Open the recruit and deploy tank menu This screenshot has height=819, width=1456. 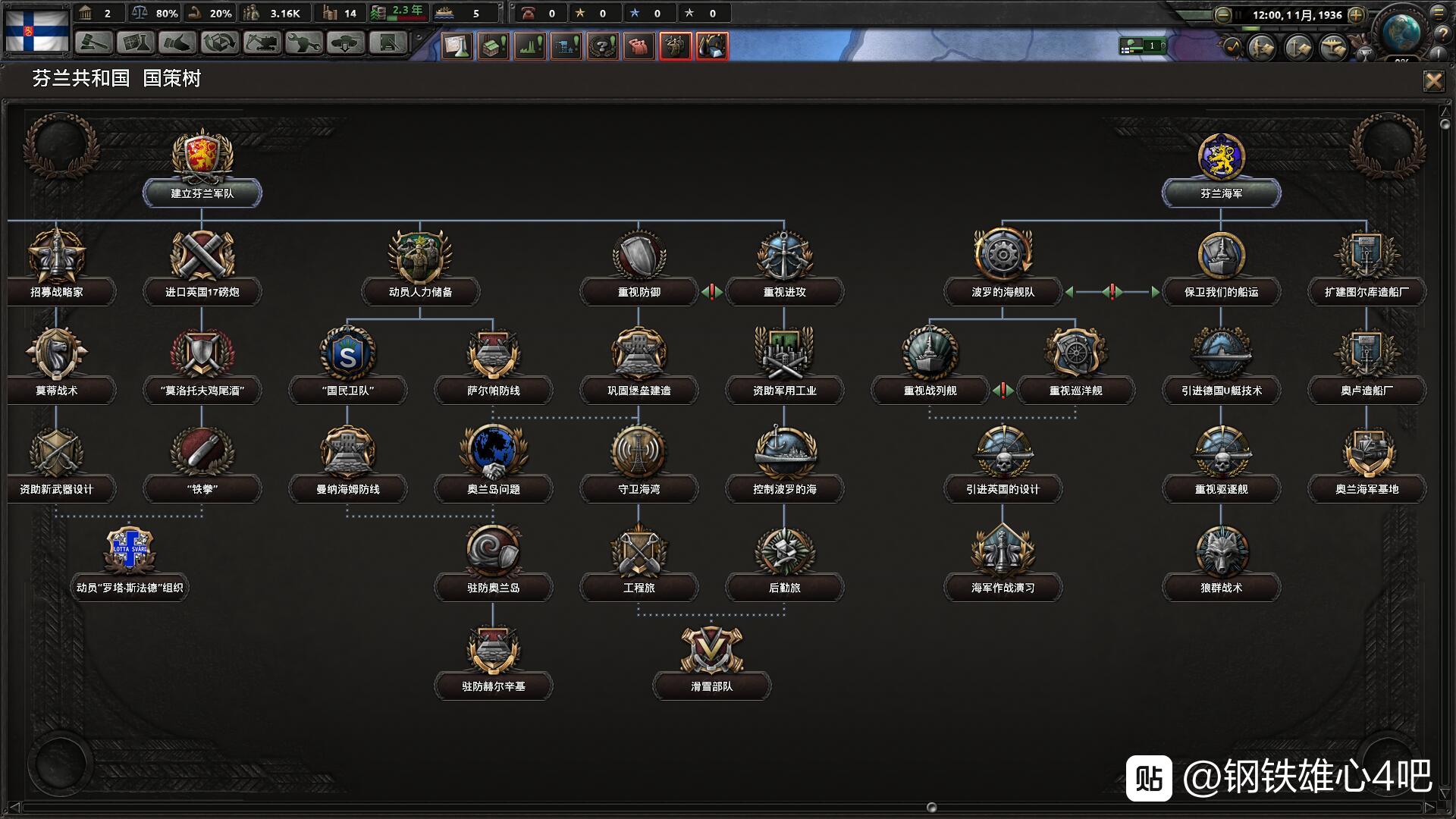pyautogui.click(x=346, y=43)
